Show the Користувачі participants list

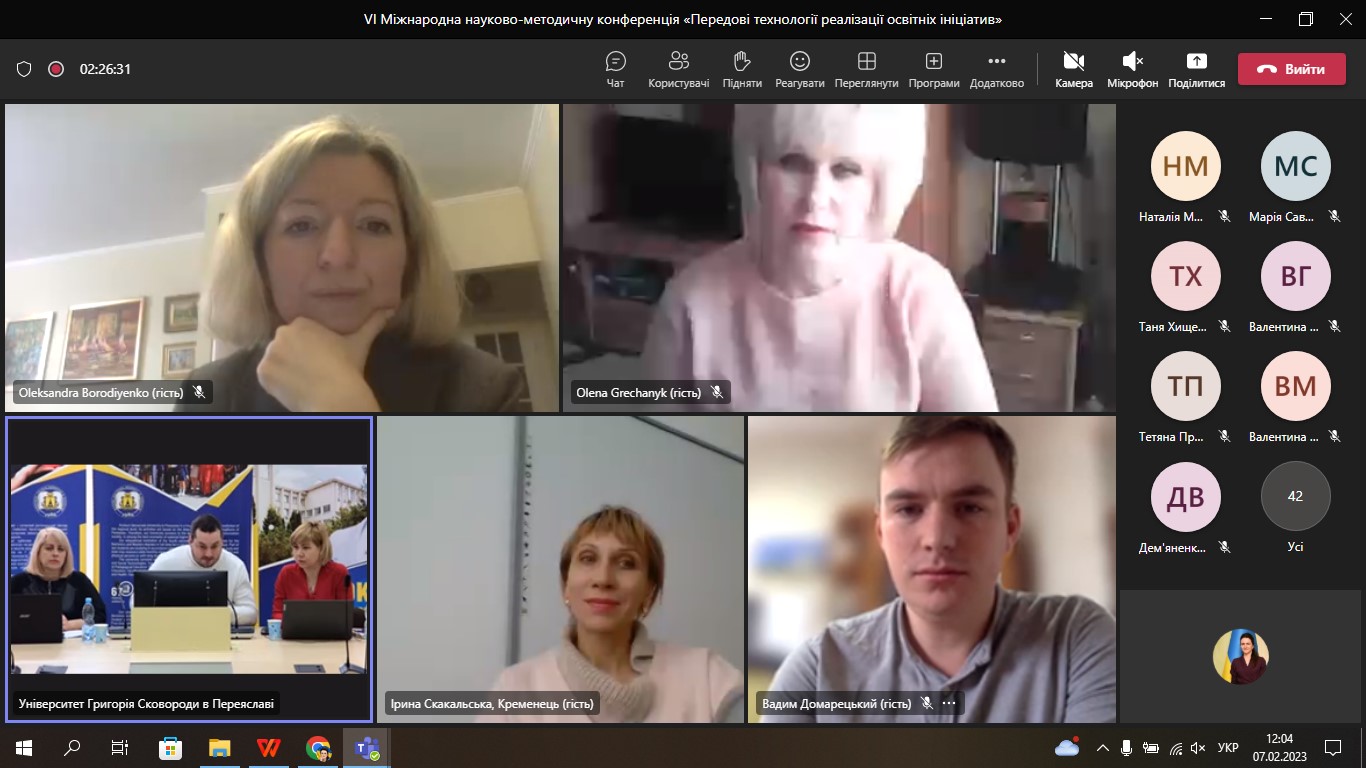coord(679,70)
